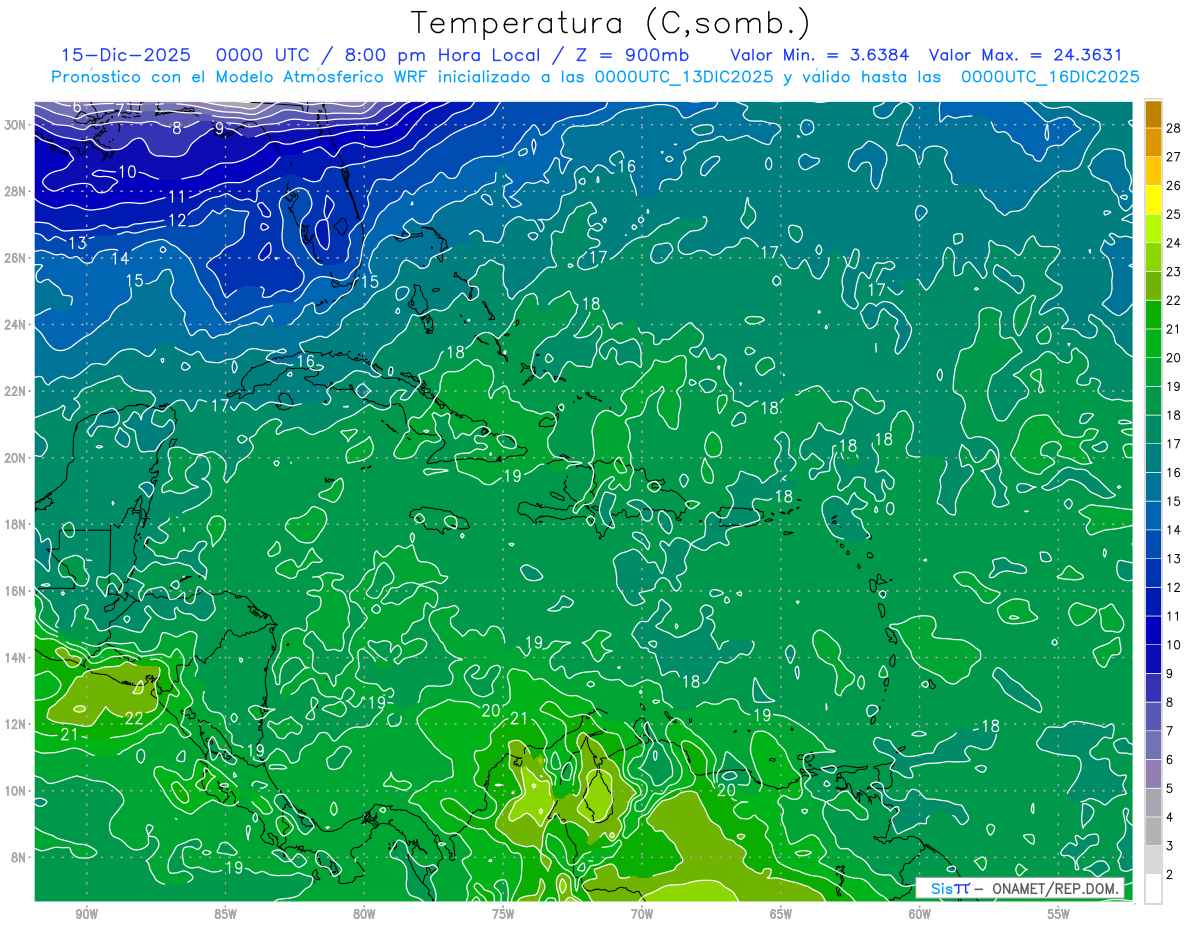Click the color scale value '5'

tap(1170, 789)
